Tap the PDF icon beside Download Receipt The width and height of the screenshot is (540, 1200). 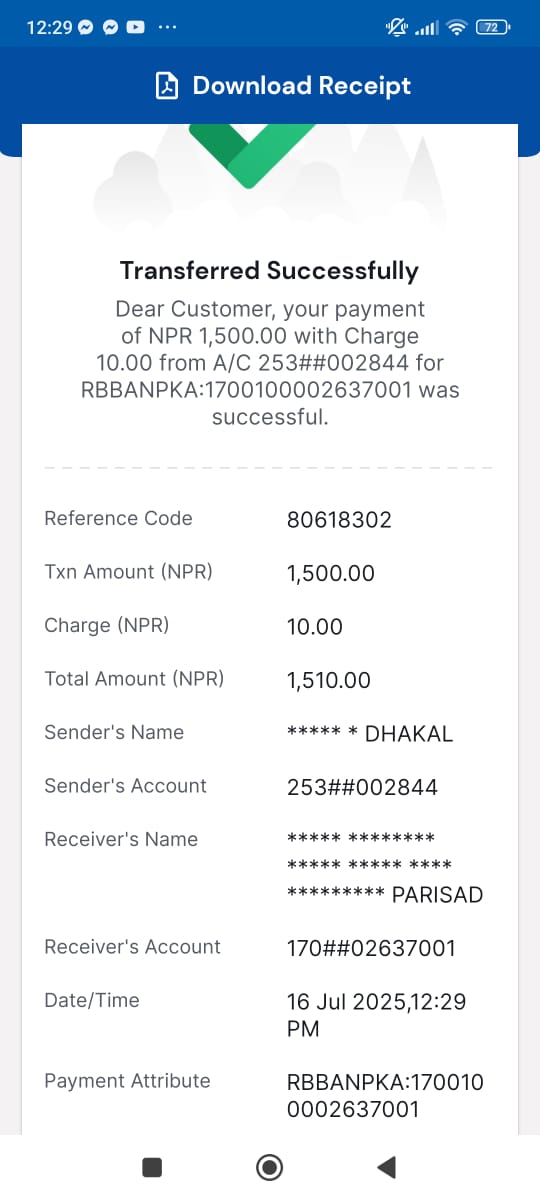tap(166, 86)
